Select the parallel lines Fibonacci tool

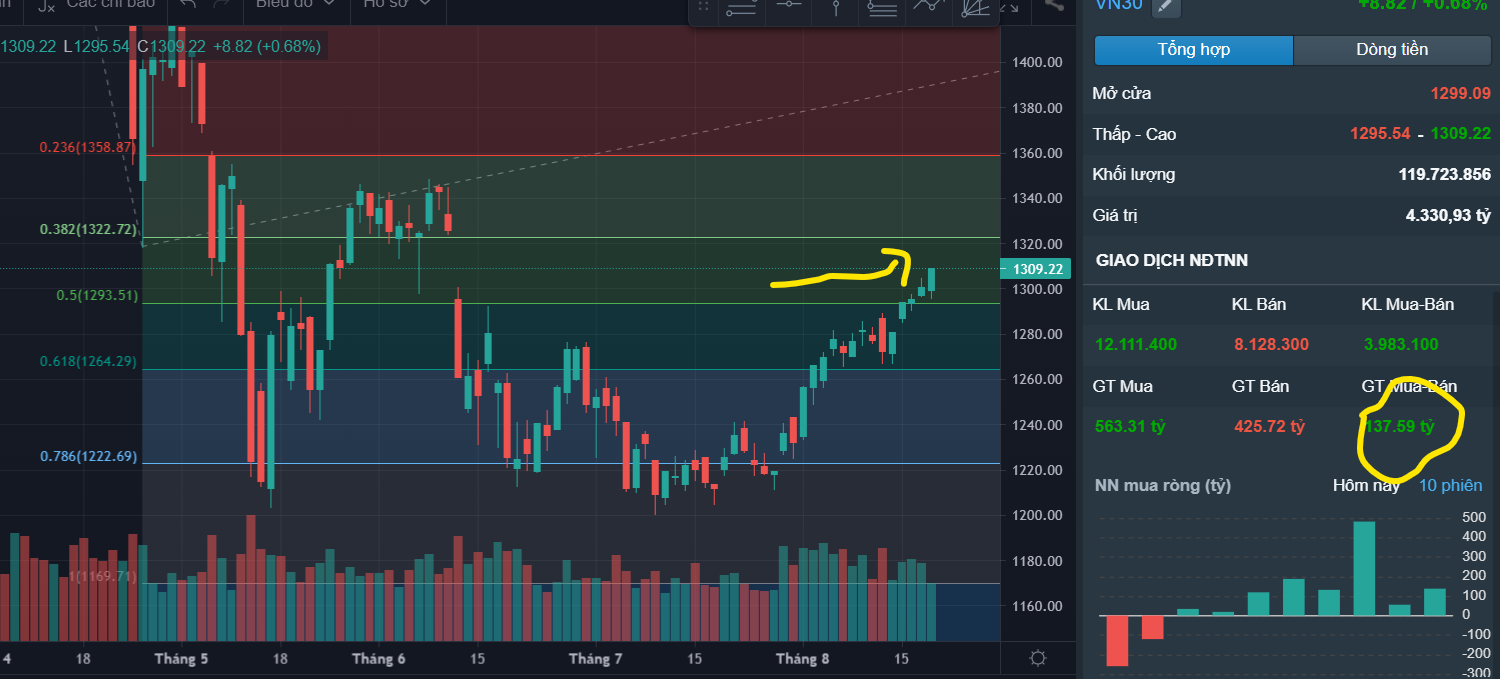882,8
